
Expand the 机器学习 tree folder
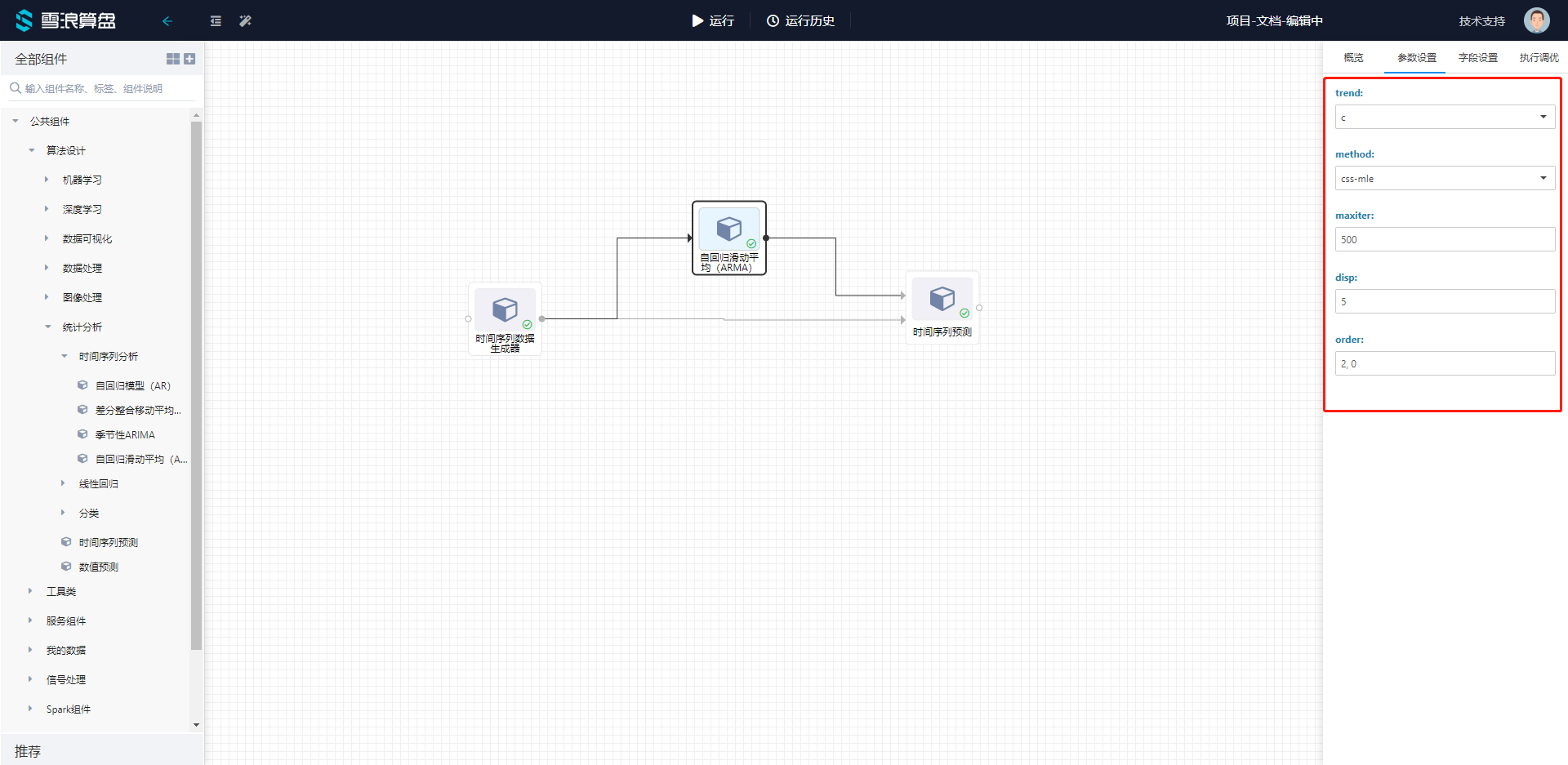(47, 180)
